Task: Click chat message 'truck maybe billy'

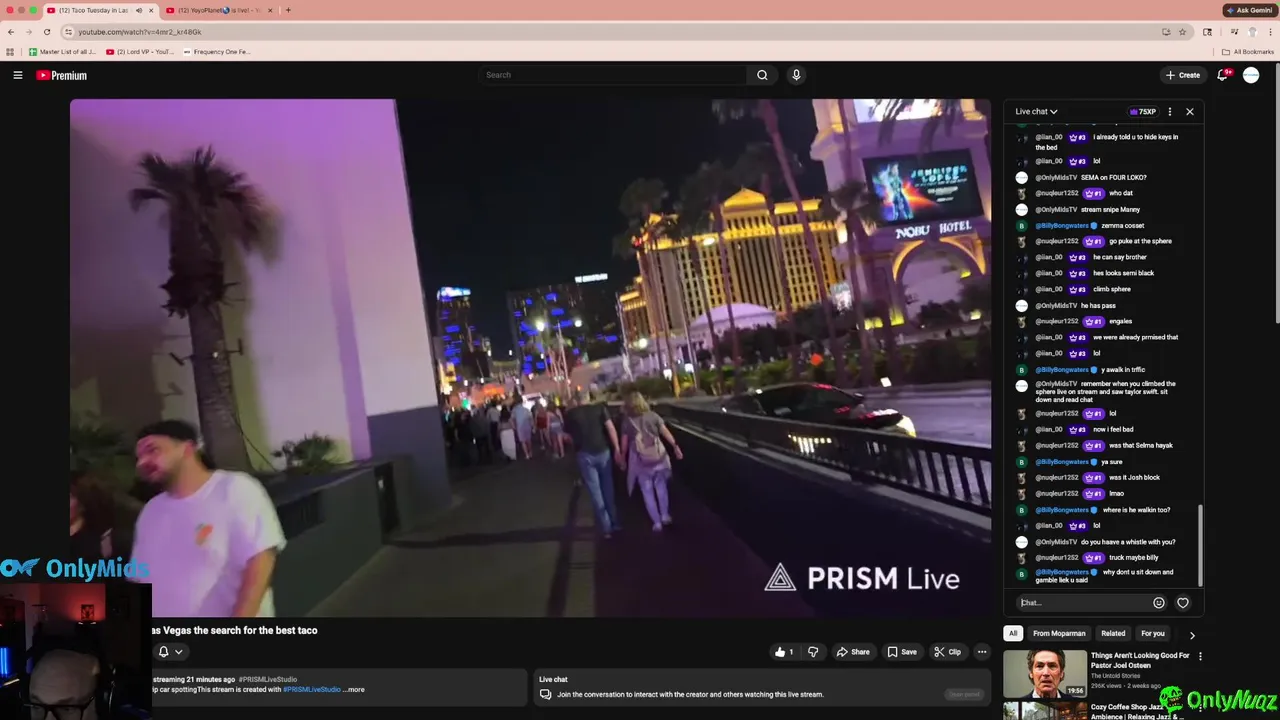Action: click(1134, 557)
